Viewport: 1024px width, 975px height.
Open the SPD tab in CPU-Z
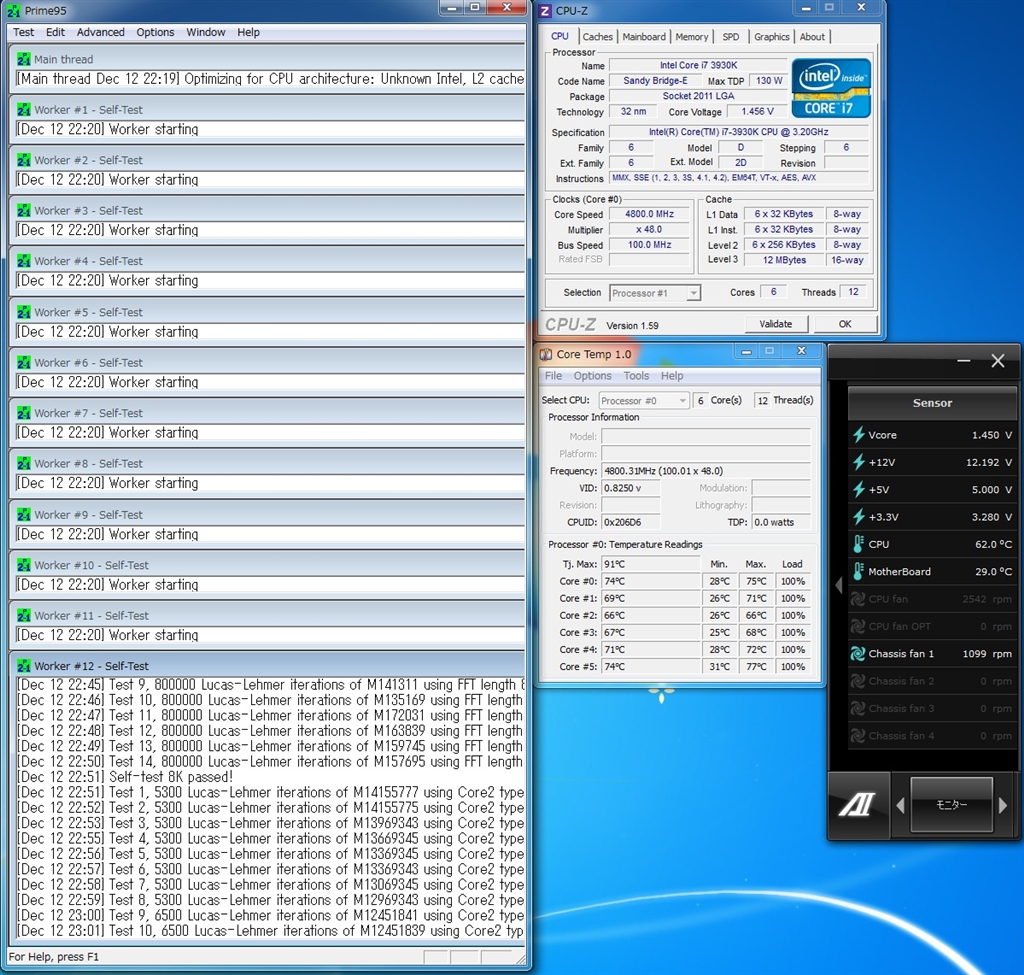pyautogui.click(x=731, y=37)
